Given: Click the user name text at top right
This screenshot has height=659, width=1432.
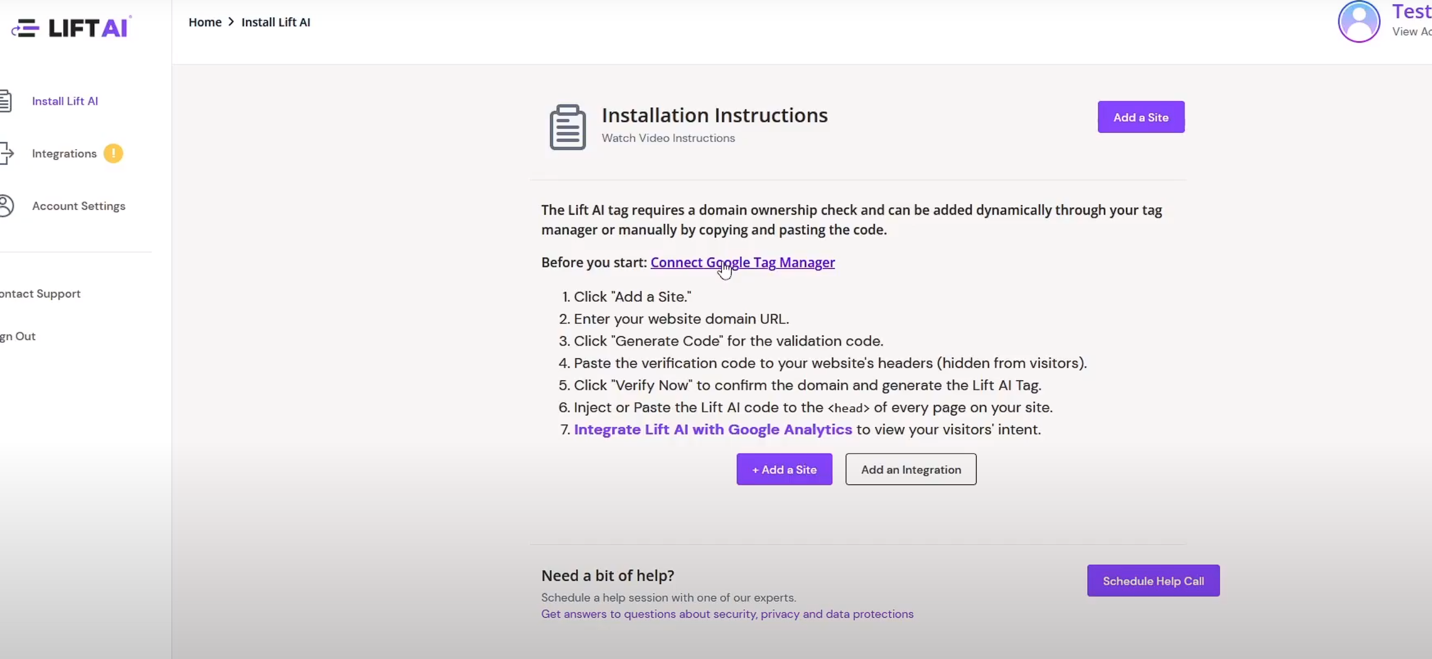Looking at the screenshot, I should (x=1411, y=12).
